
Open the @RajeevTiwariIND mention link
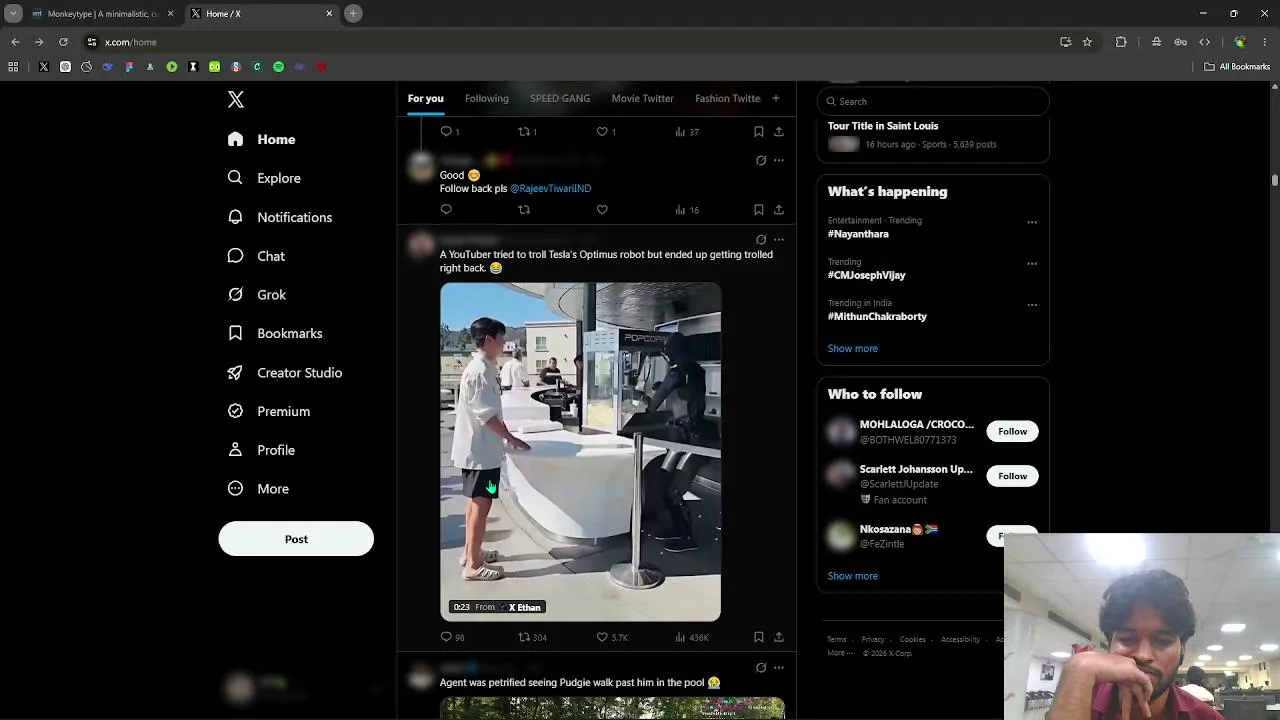(550, 188)
